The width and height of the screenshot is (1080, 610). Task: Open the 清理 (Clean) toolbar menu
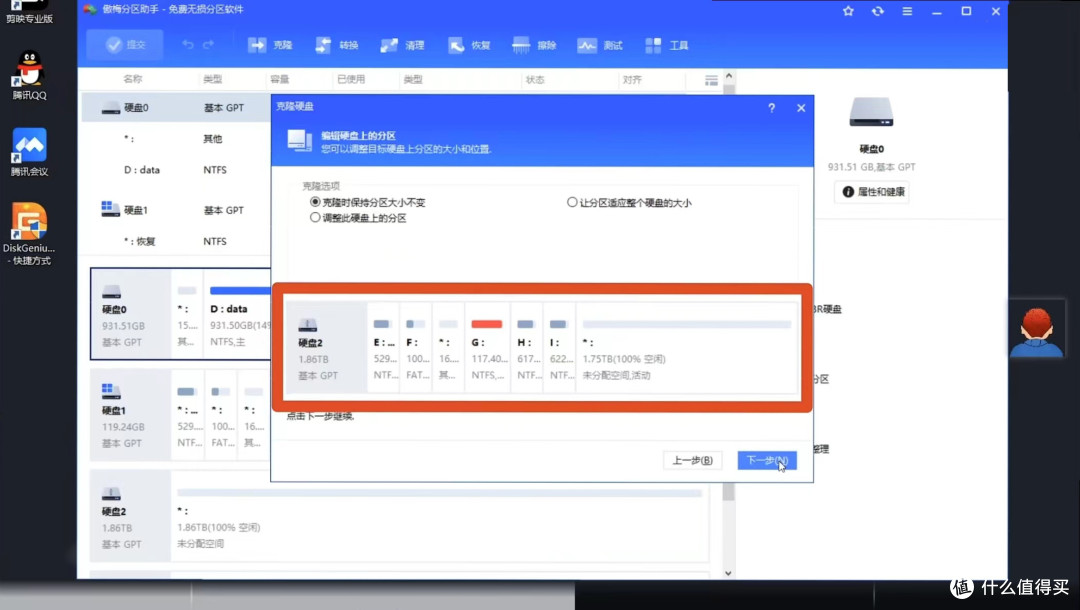(402, 45)
